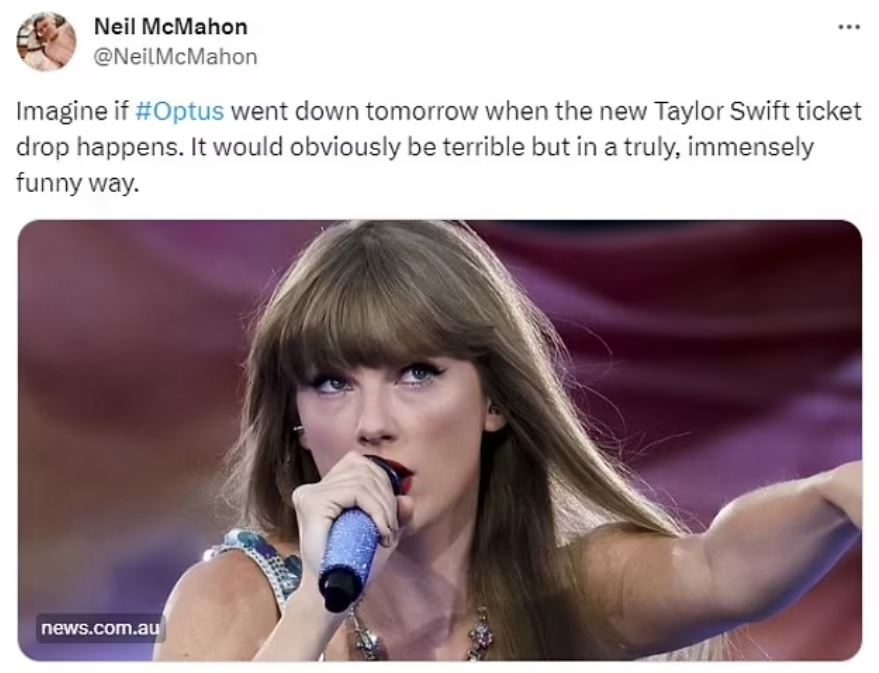Open the #Optus hashtag link
The width and height of the screenshot is (879, 673).
[189, 111]
